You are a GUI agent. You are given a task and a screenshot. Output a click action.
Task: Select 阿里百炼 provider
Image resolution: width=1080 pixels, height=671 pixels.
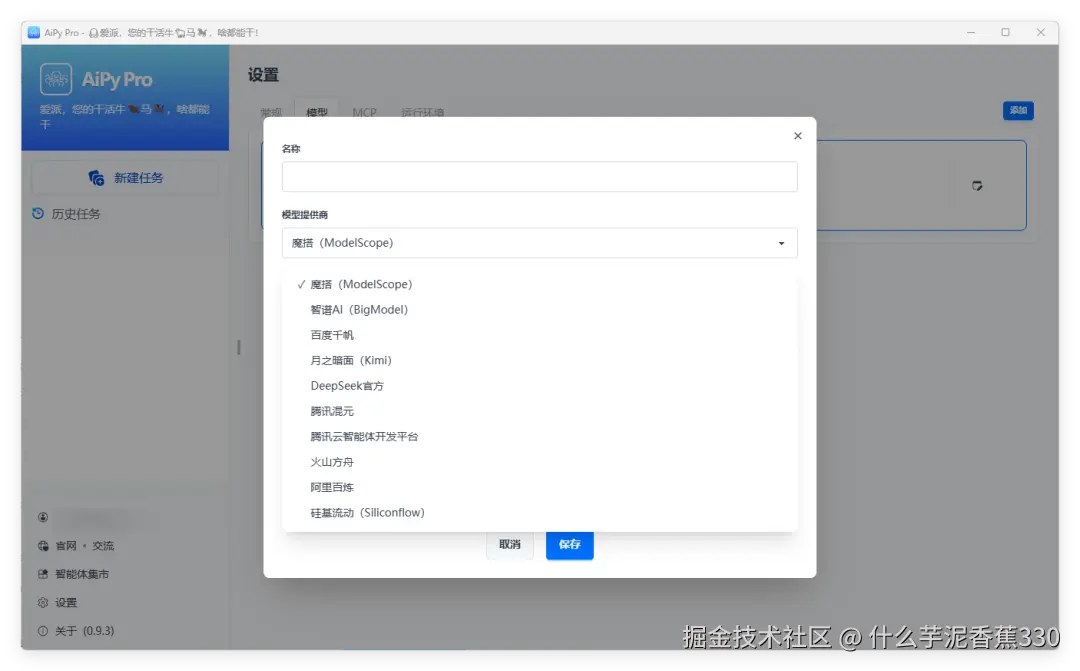[x=539, y=487]
